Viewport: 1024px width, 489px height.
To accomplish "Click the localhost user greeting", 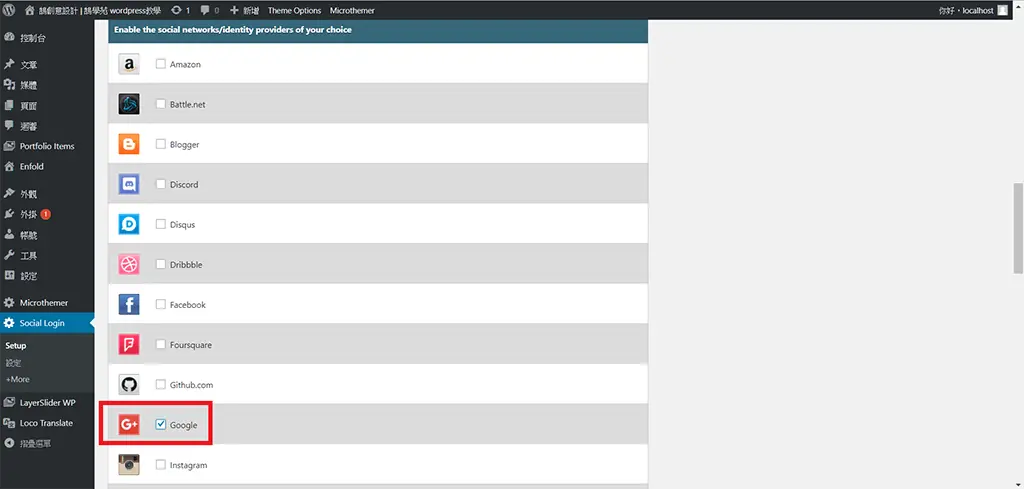I will click(966, 10).
